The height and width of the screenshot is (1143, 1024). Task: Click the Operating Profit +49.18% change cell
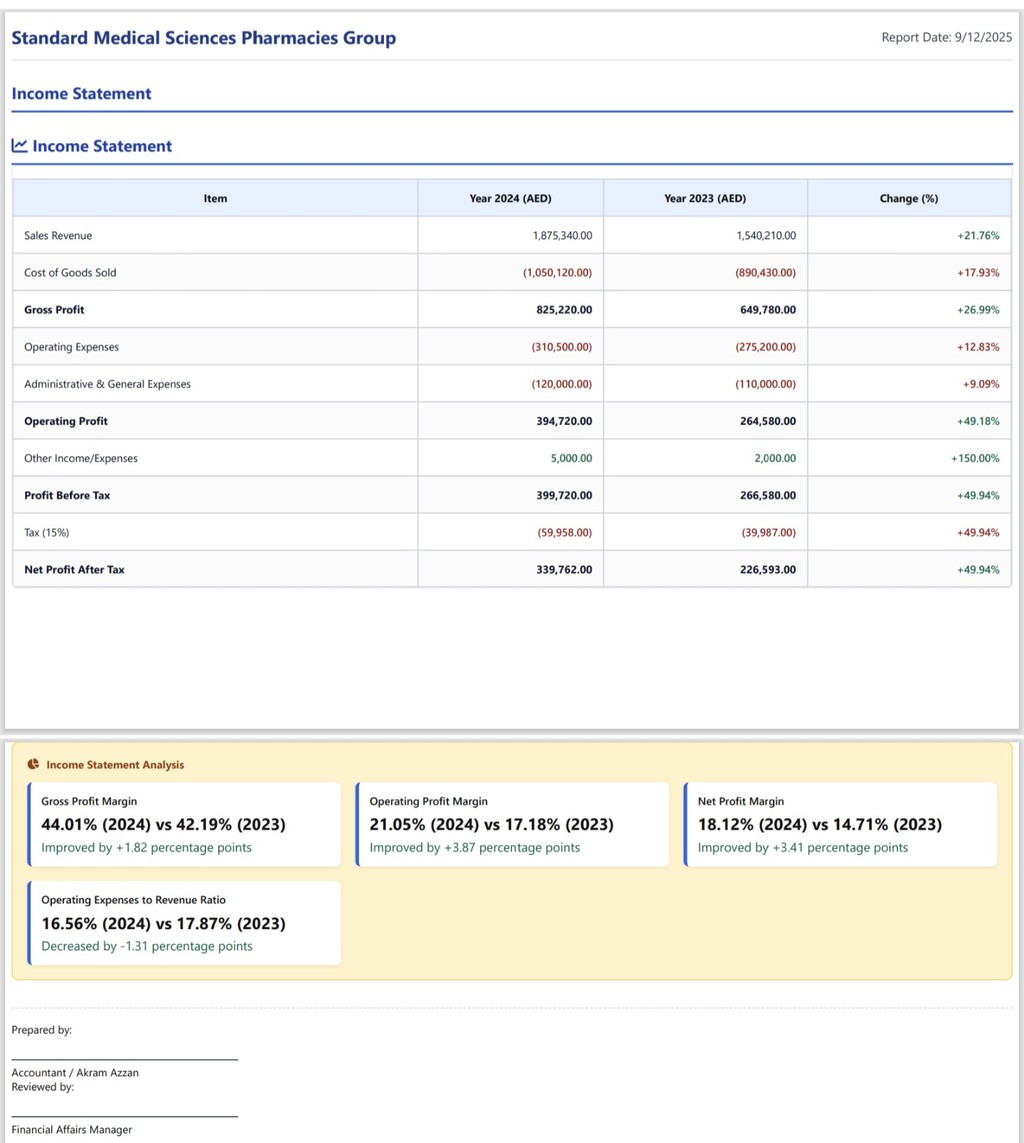click(x=977, y=421)
